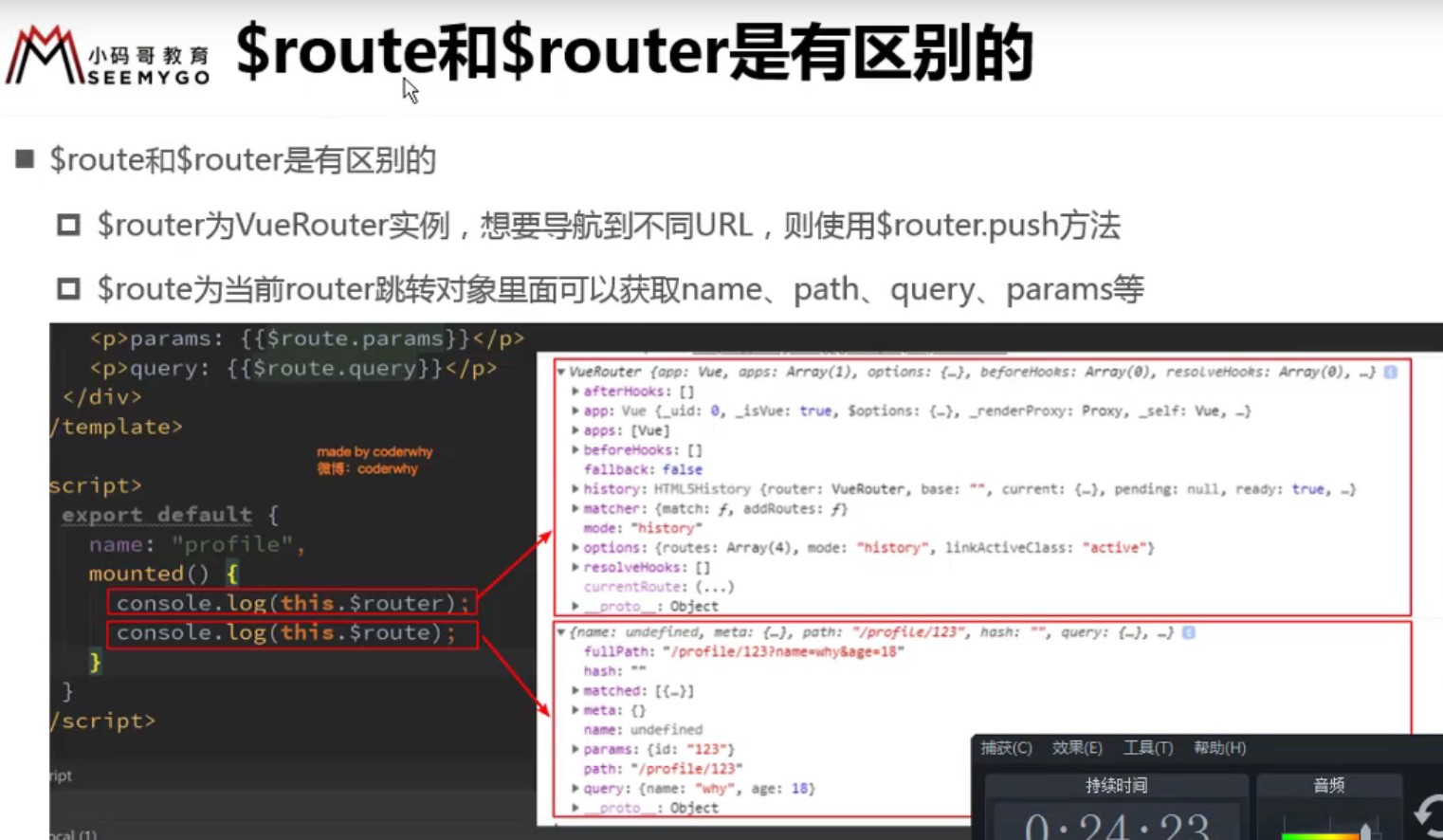The height and width of the screenshot is (840, 1443).
Task: Expand the params: {id: "123"} property
Action: 575,749
